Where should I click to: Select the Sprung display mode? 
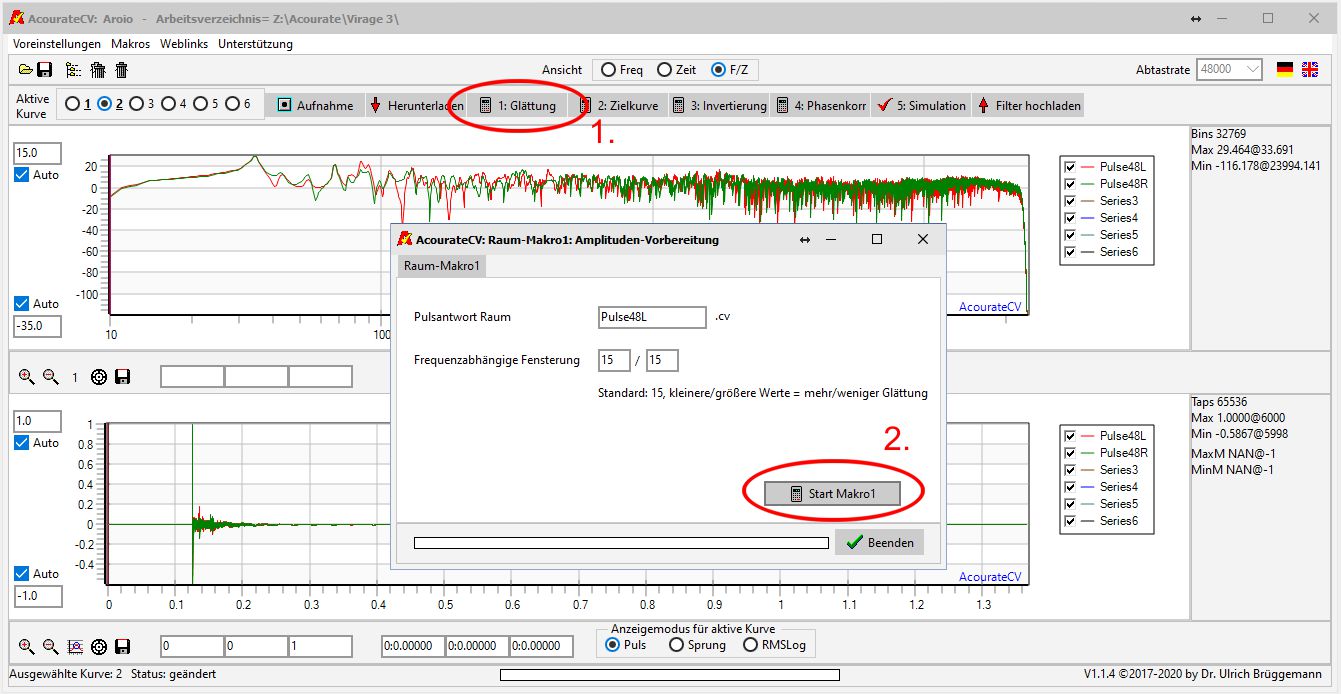click(677, 645)
